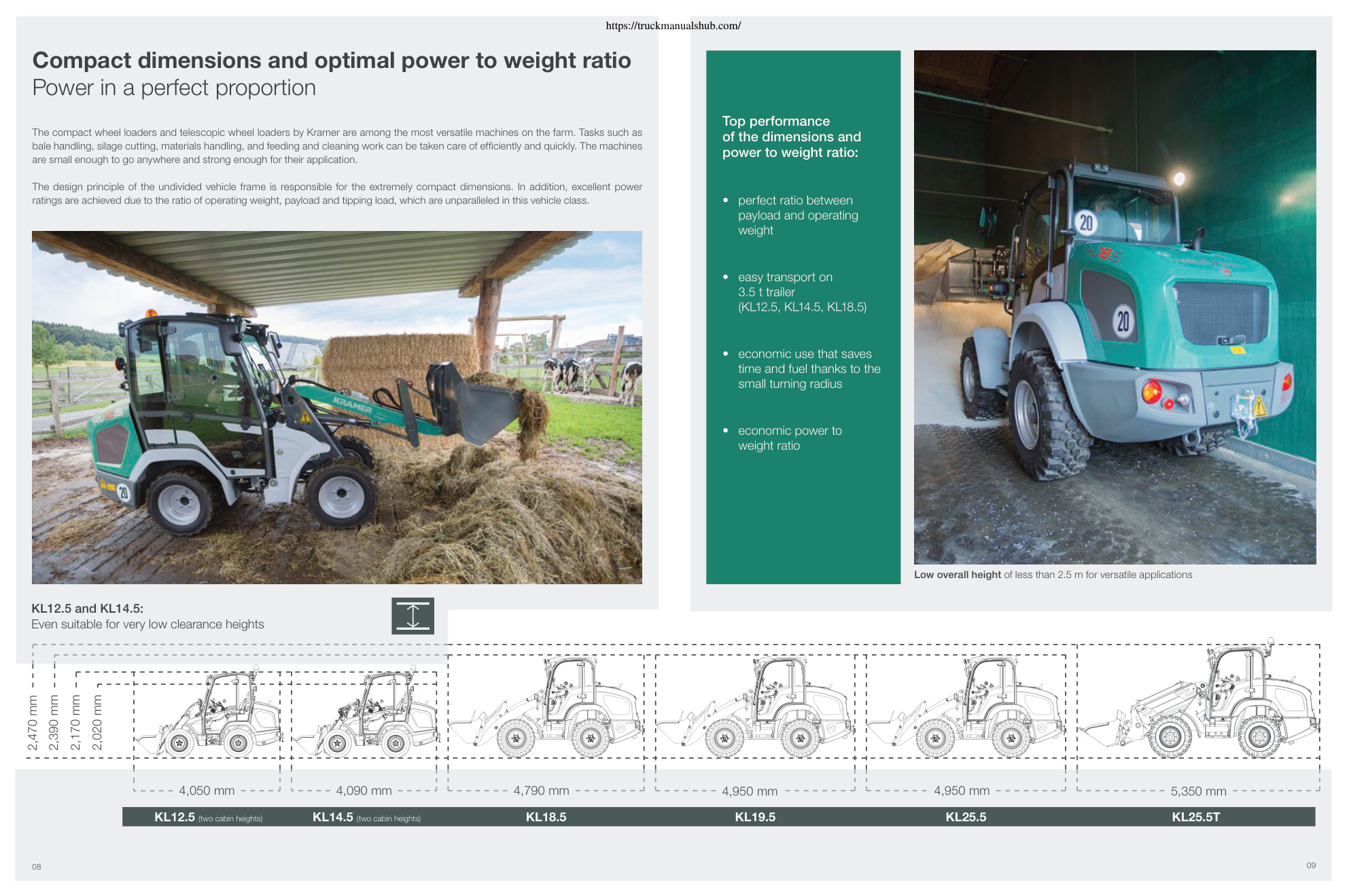Click the low clearance height icon
Viewport: 1349px width, 896px height.
pyautogui.click(x=413, y=616)
